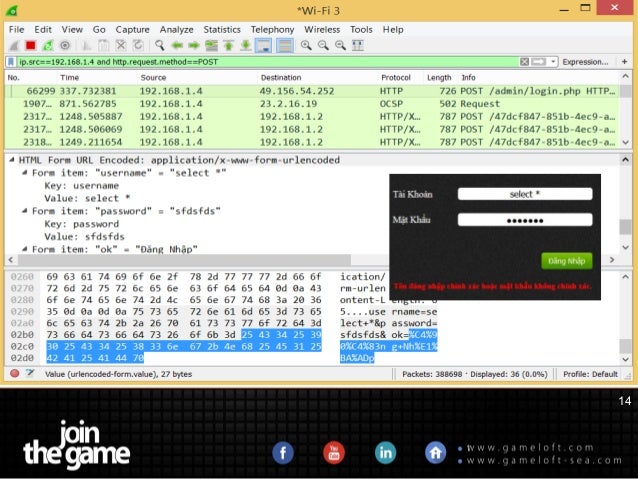
Task: Click the Mật Khẩu password input
Action: tap(525, 220)
